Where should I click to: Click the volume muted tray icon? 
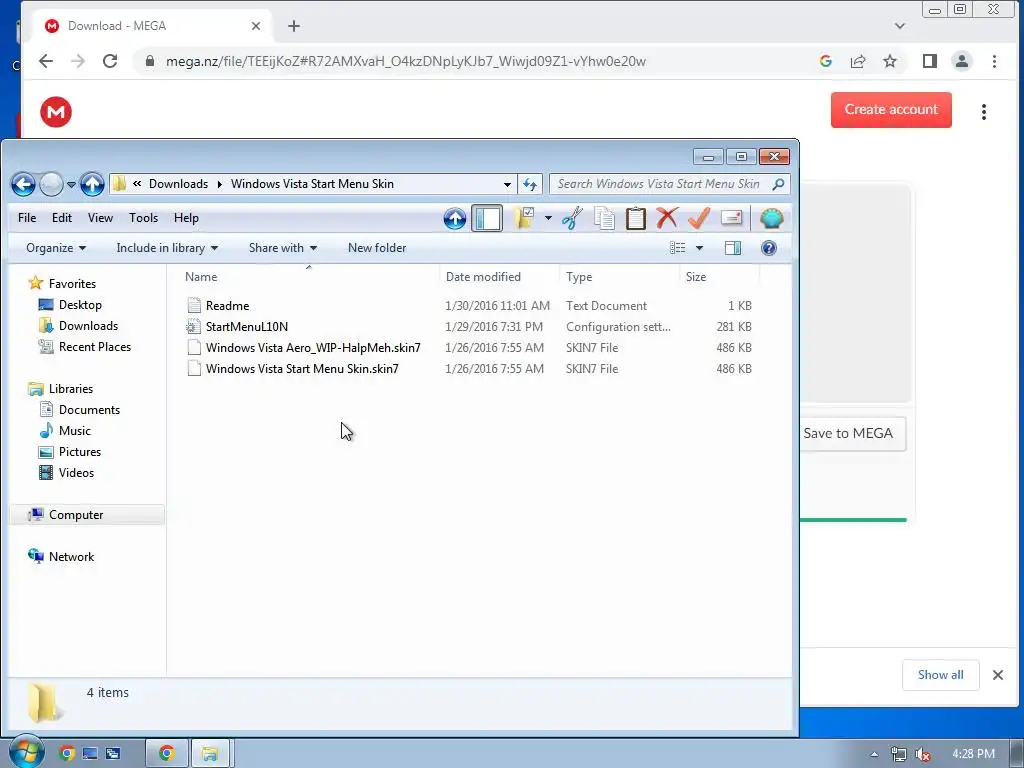click(922, 754)
